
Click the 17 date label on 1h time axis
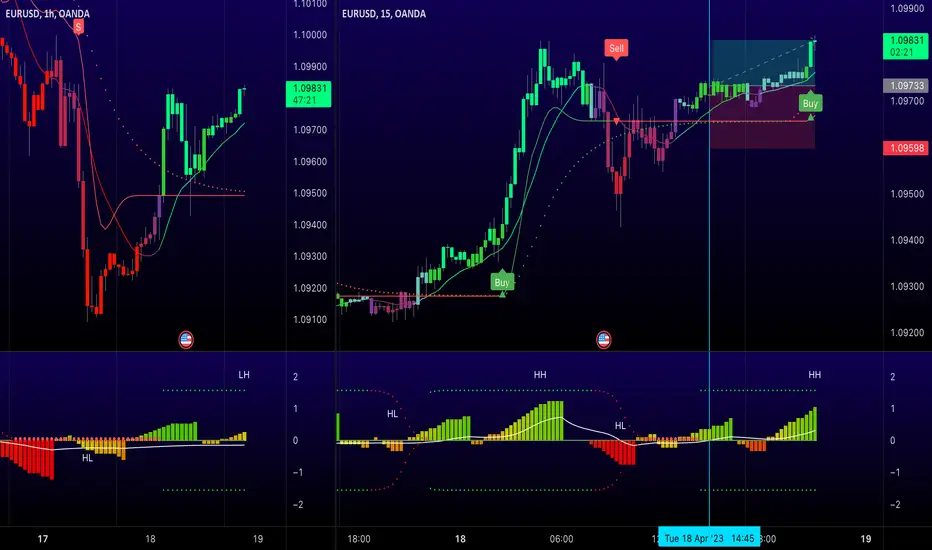(x=43, y=539)
